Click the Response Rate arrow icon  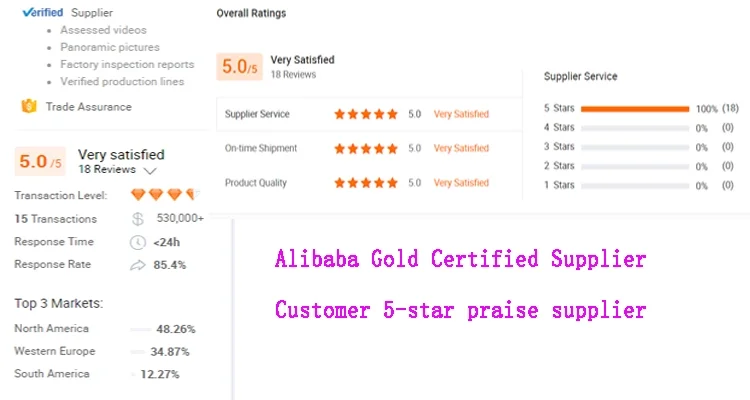(138, 265)
